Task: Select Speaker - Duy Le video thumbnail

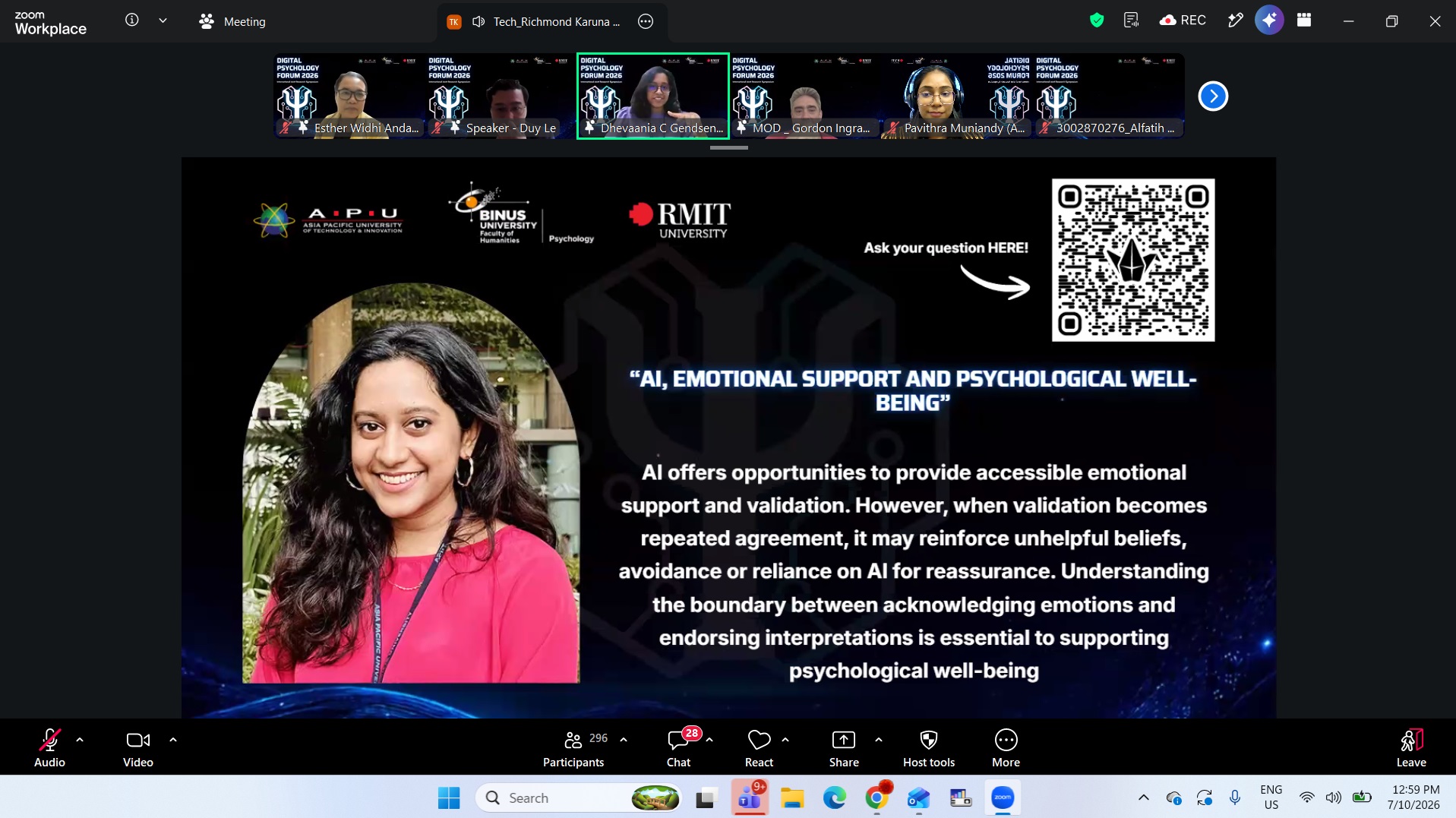Action: [x=501, y=96]
